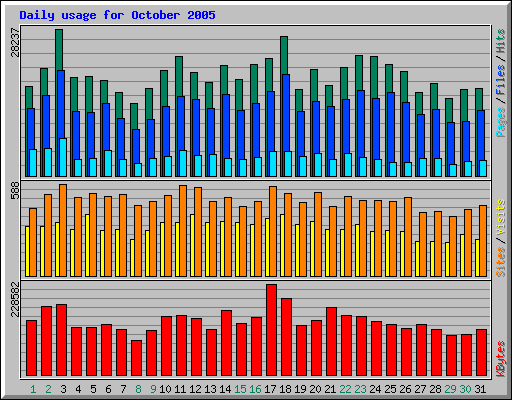
Task: Click day 14 on the x-axis
Action: point(225,389)
